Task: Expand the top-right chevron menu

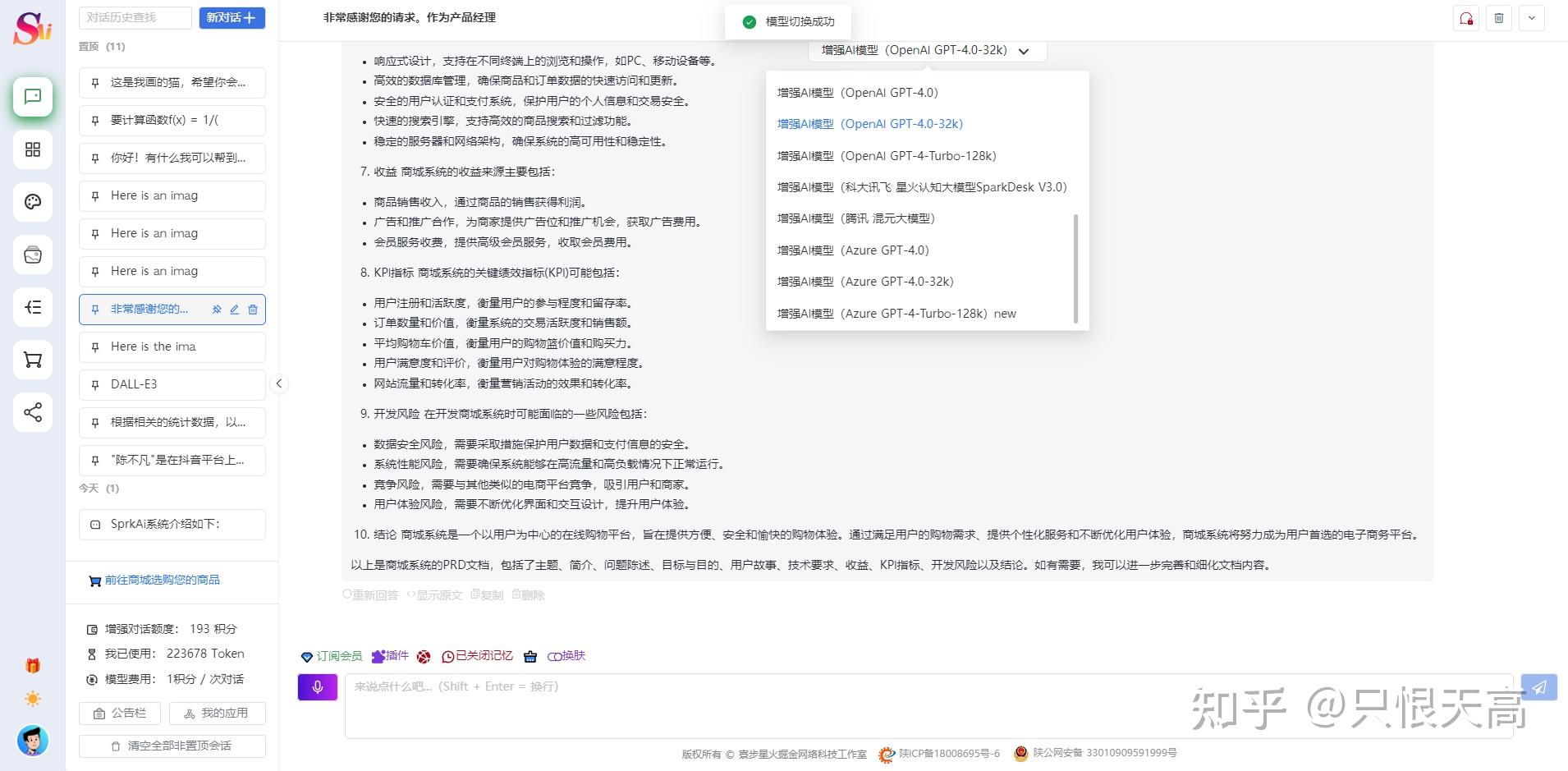Action: point(1530,17)
